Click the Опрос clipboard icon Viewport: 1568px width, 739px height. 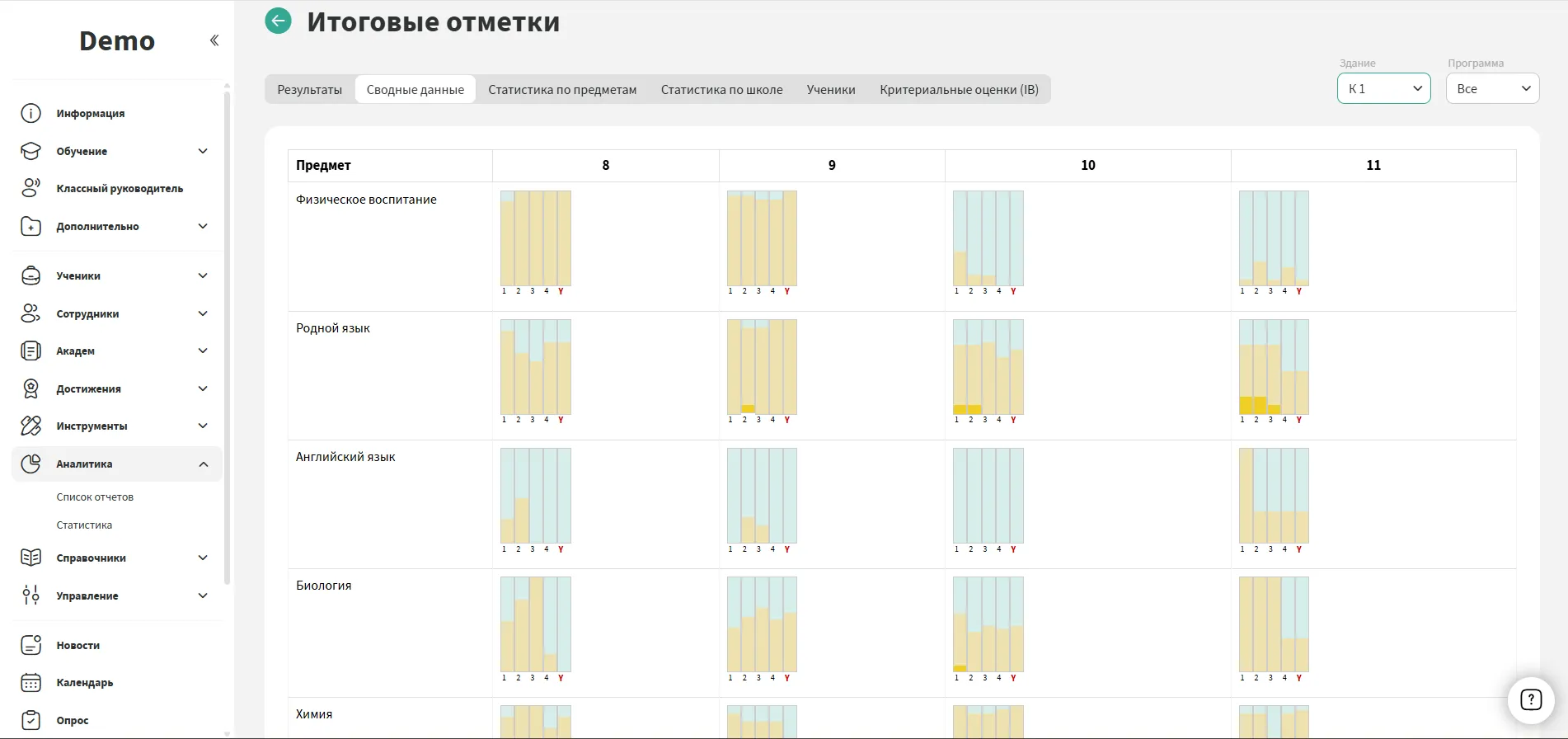tap(31, 720)
